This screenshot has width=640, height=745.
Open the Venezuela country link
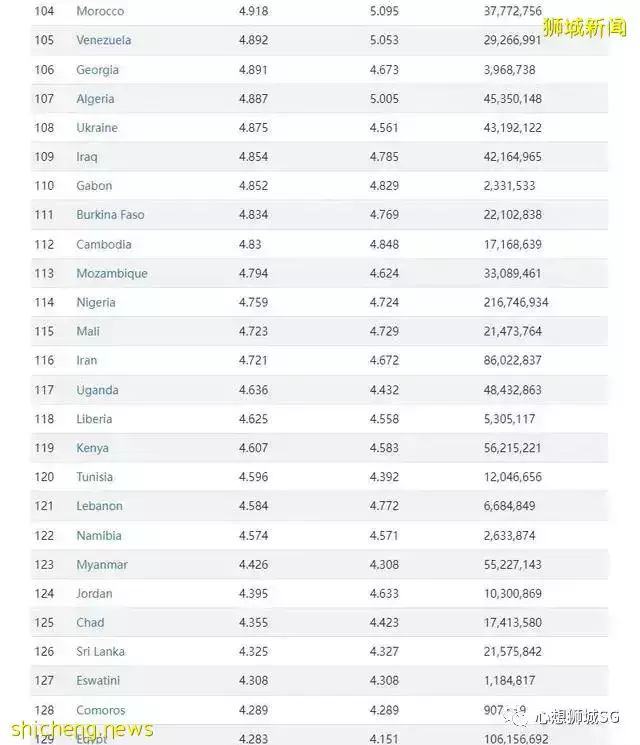103,40
